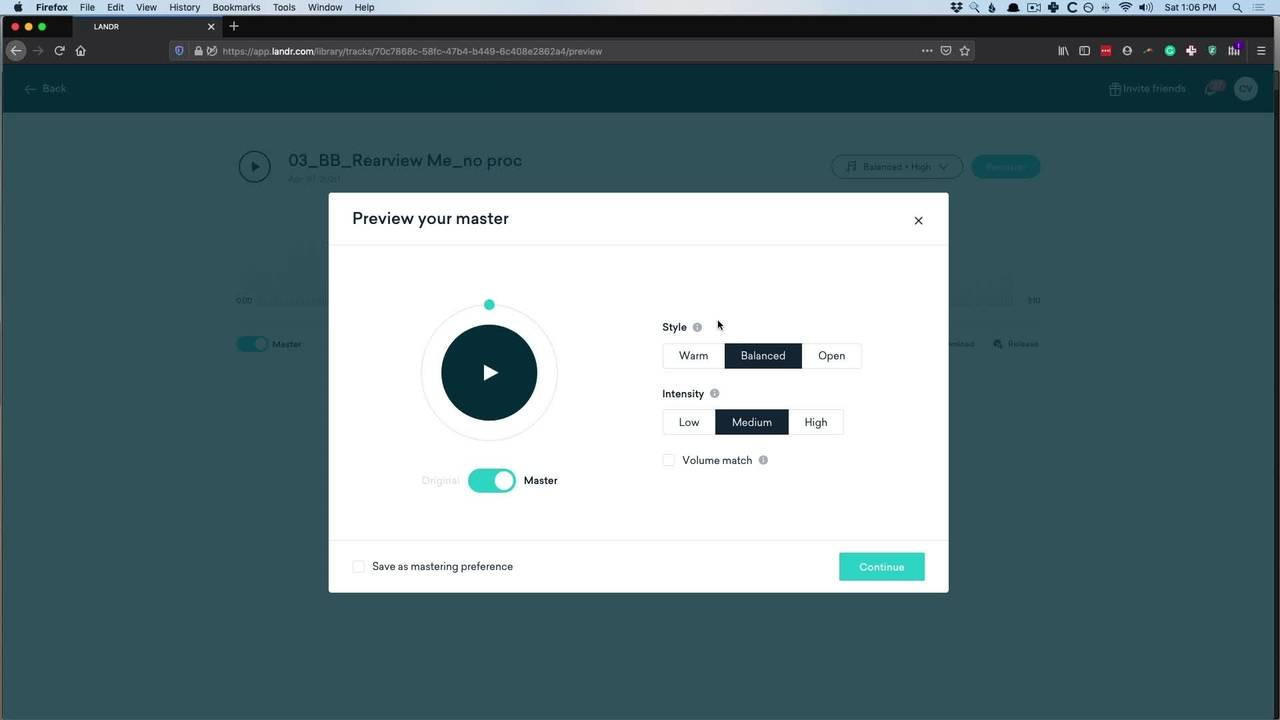
Task: Open the Help menu
Action: 364,7
